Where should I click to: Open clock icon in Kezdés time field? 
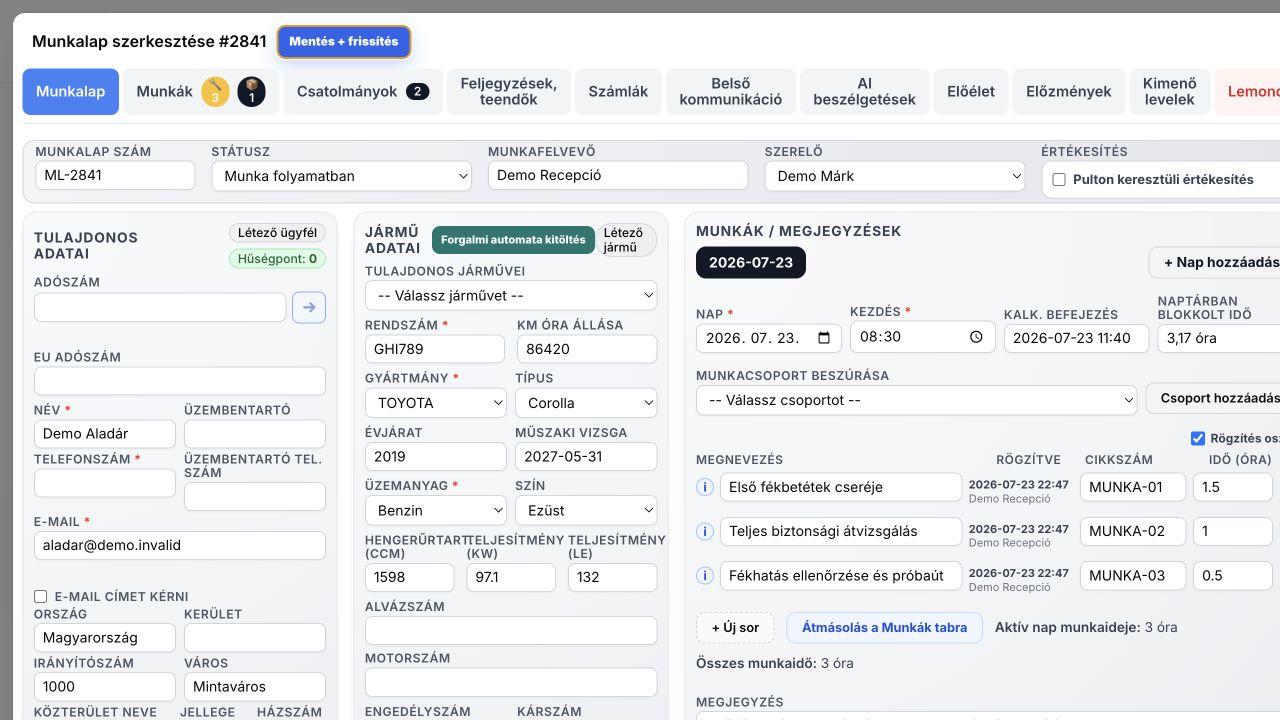(x=976, y=337)
